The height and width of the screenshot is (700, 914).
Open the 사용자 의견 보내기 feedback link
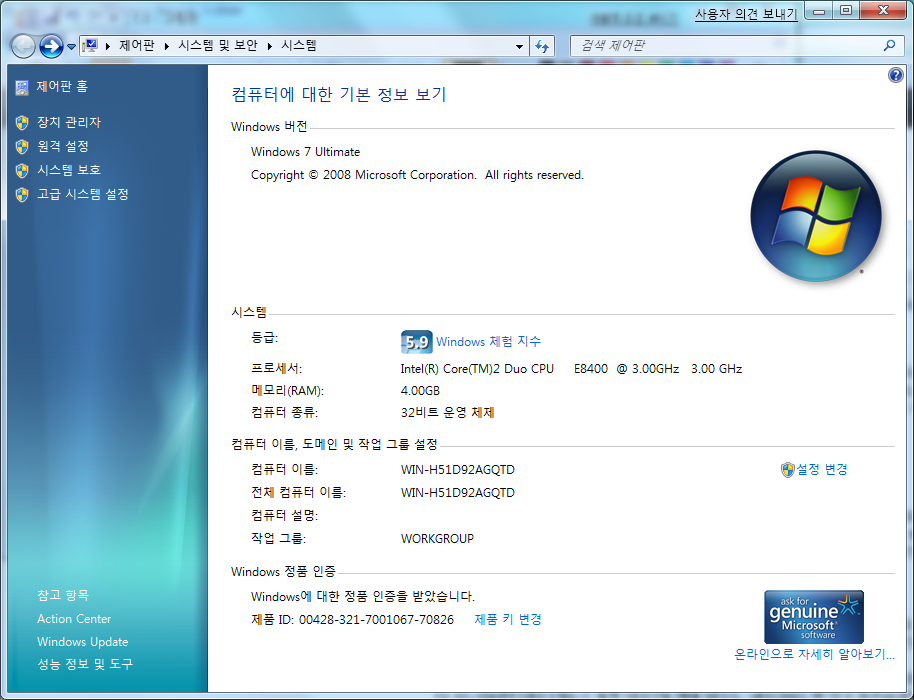[x=746, y=15]
